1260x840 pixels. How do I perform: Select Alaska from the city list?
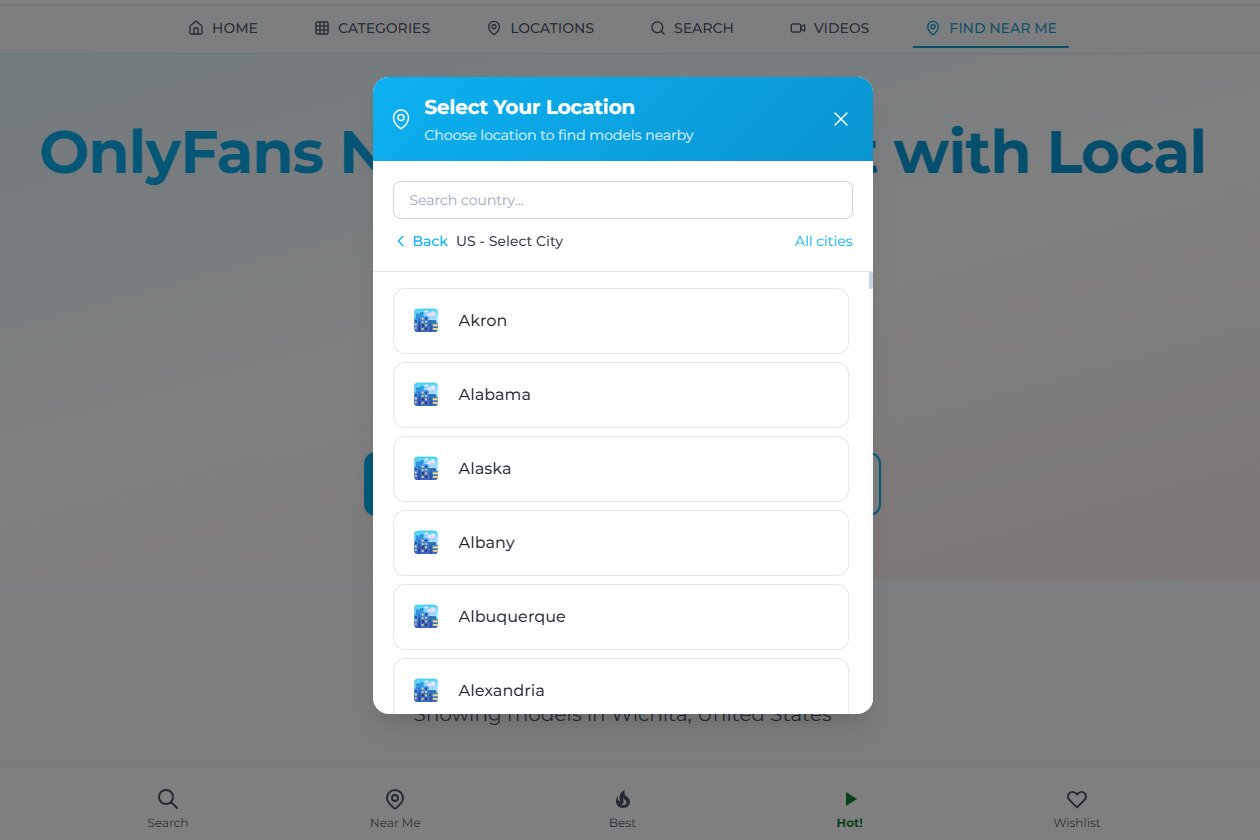tap(621, 469)
